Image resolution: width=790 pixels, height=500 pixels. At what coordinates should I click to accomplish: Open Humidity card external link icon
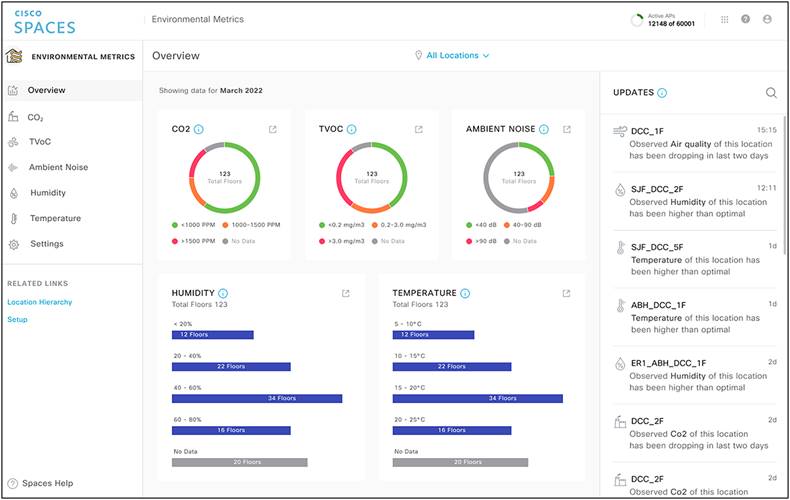point(346,293)
